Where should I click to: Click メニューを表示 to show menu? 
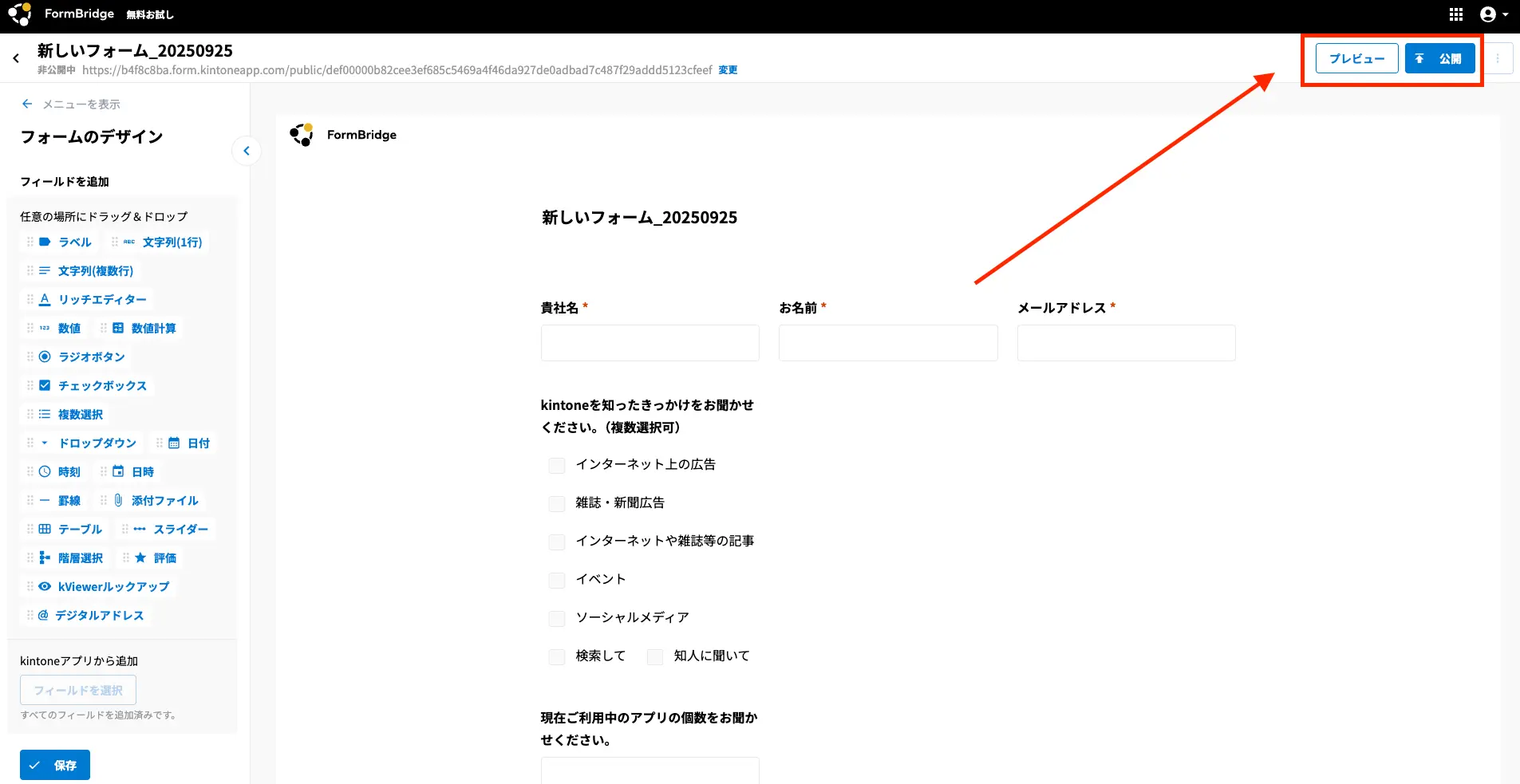coord(71,104)
